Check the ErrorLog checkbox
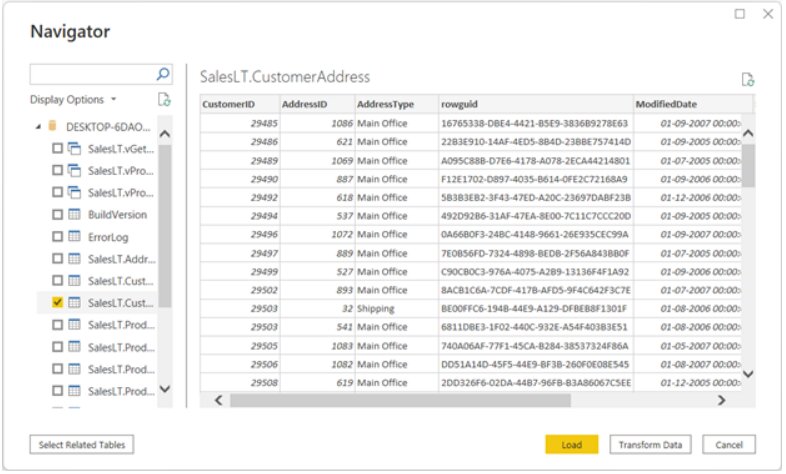 click(58, 236)
